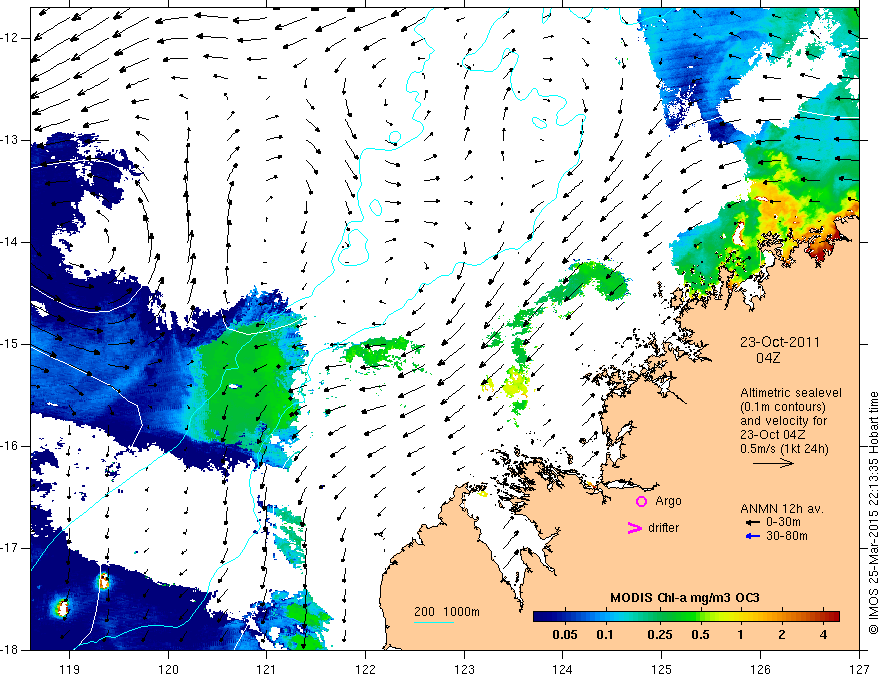Viewport: 880px width, 680px height.
Task: Click the colorbar tick label '2'
Action: click(x=782, y=635)
